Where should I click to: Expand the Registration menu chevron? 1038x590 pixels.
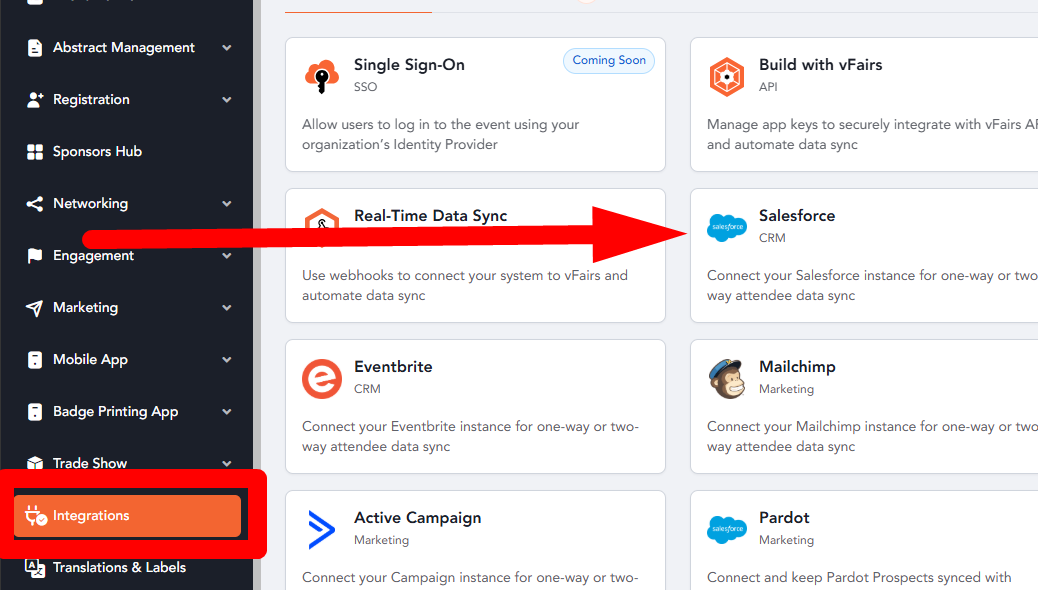pos(227,99)
